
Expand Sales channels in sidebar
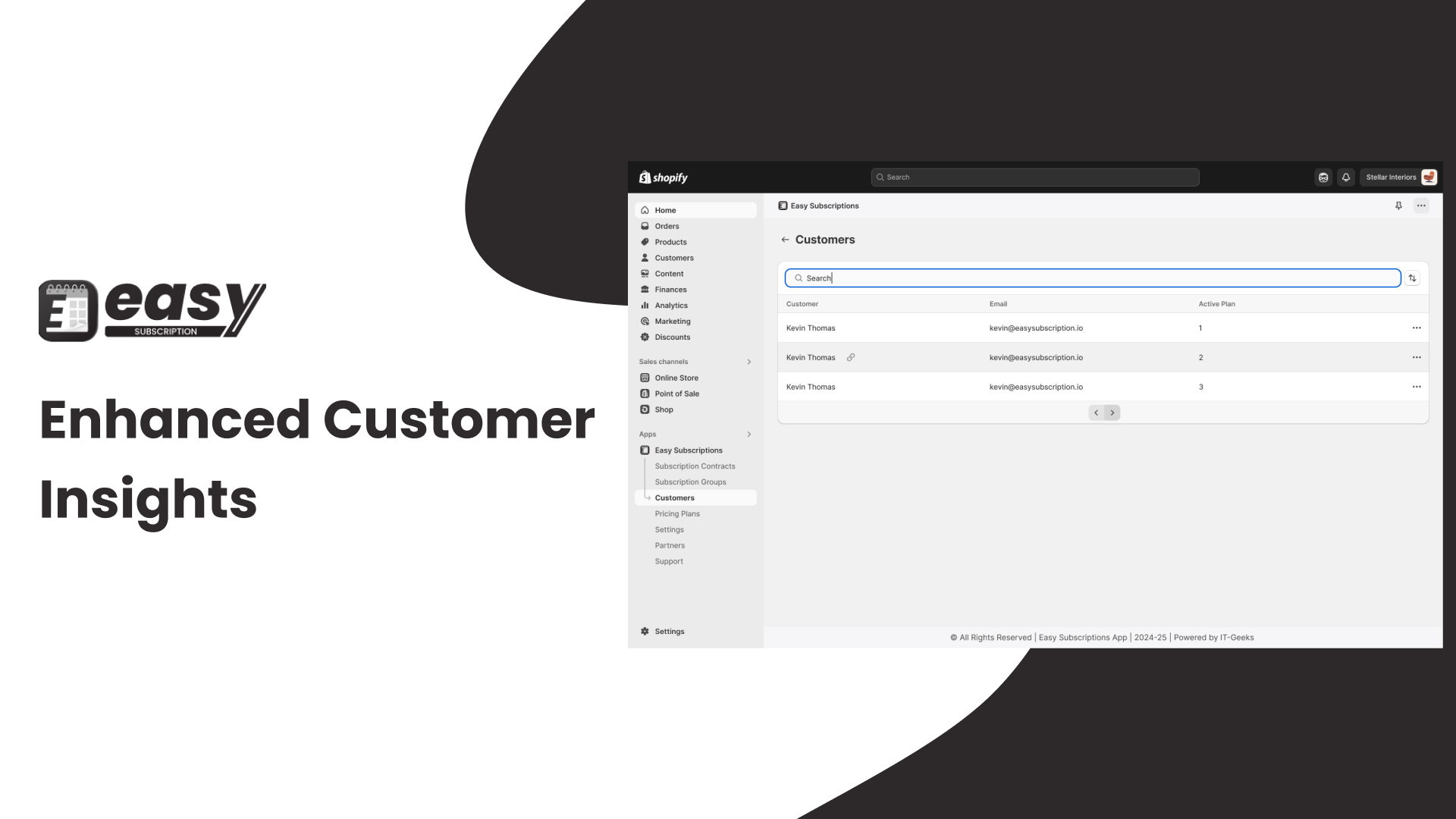click(749, 361)
